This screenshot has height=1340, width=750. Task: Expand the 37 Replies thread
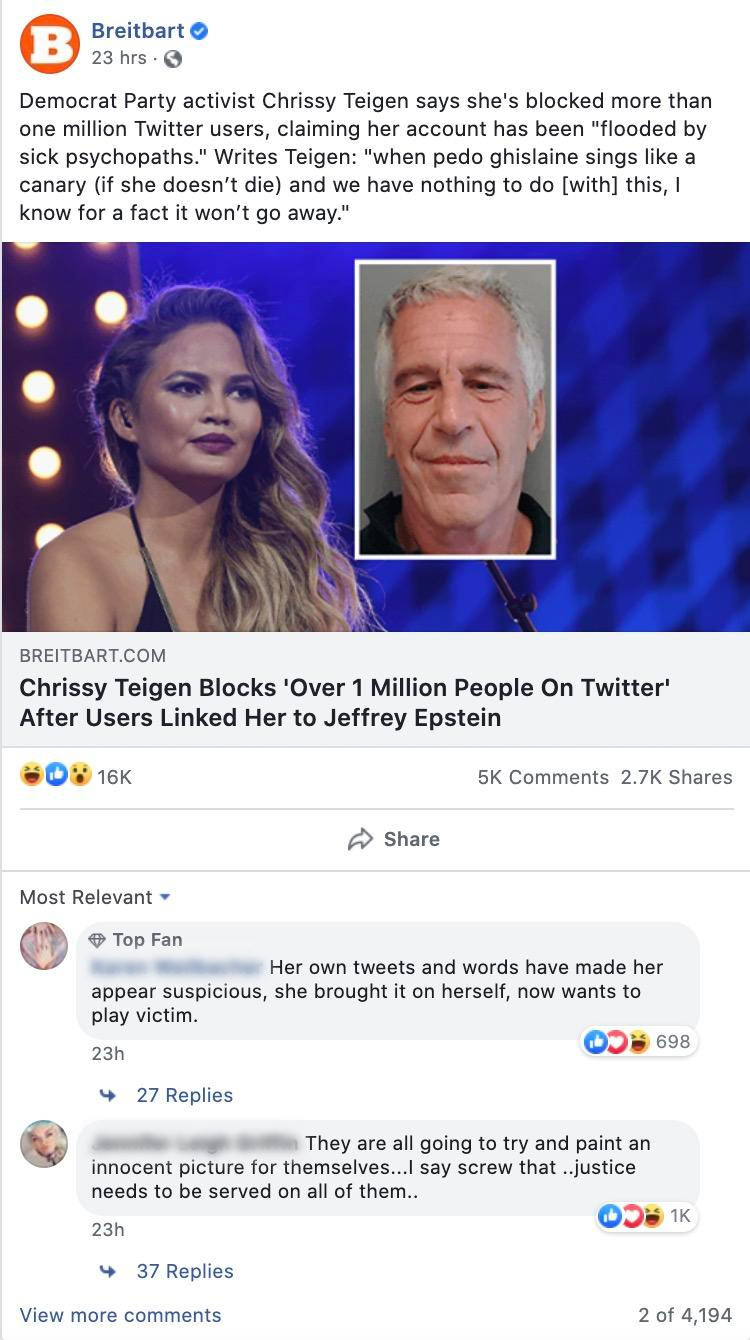(x=184, y=1271)
